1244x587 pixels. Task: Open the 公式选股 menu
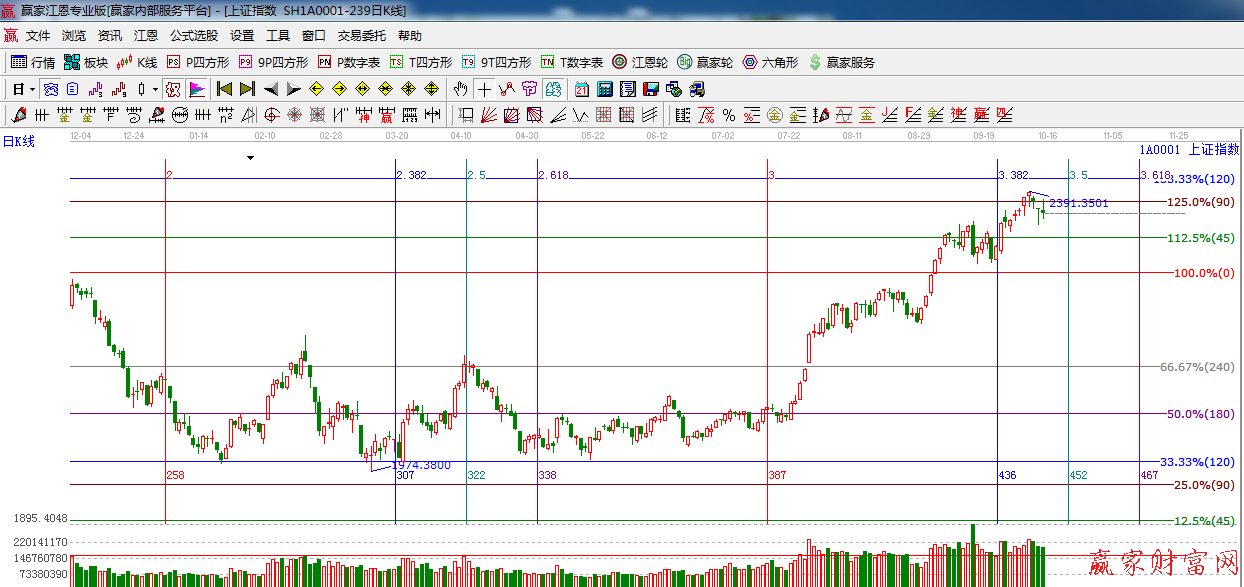coord(193,36)
